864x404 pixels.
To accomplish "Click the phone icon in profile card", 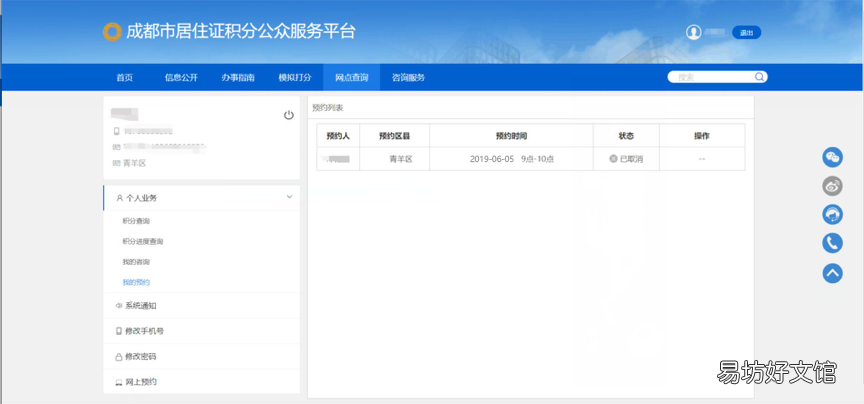I will pos(116,131).
